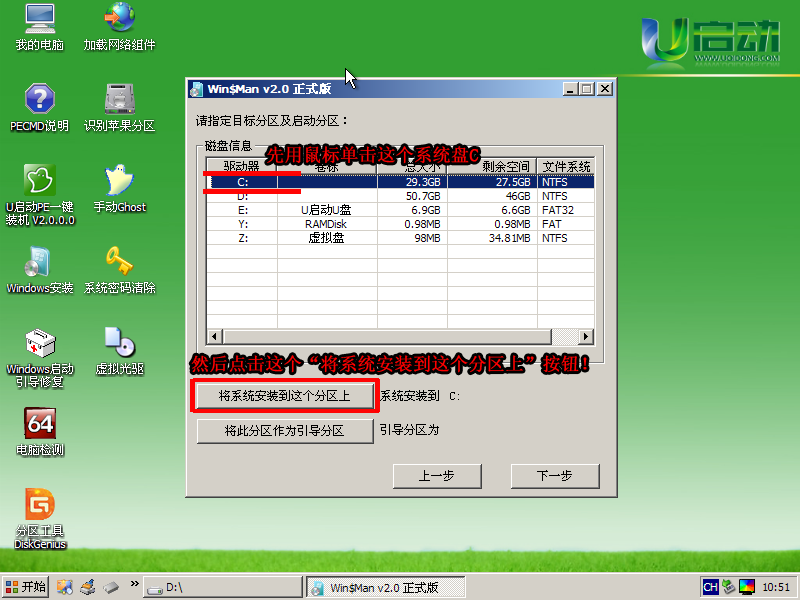Screen dimensions: 800x600
Task: Expand quick launch overflow chevron
Action: (134, 584)
